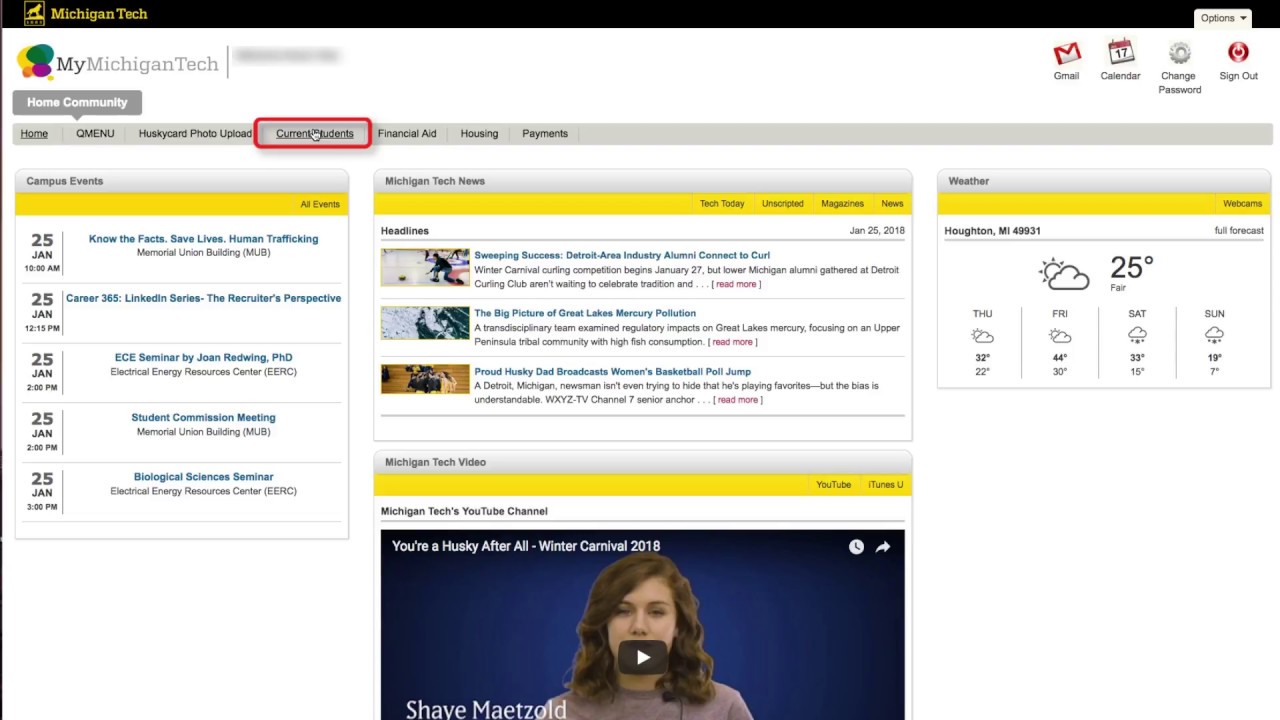Image resolution: width=1280 pixels, height=720 pixels.
Task: Open the Options dropdown
Action: tap(1223, 18)
